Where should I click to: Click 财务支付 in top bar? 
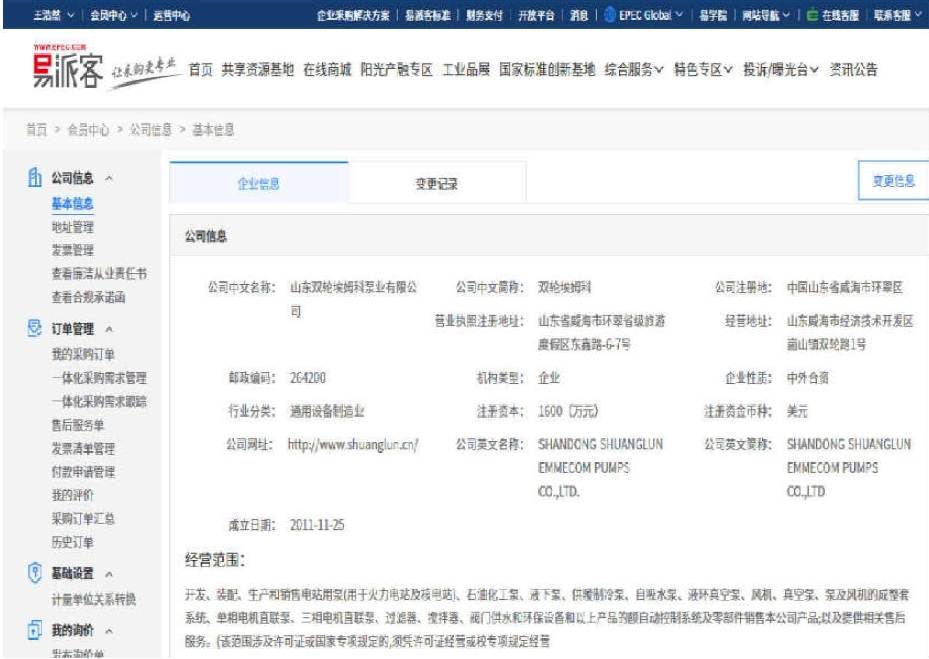tap(484, 15)
